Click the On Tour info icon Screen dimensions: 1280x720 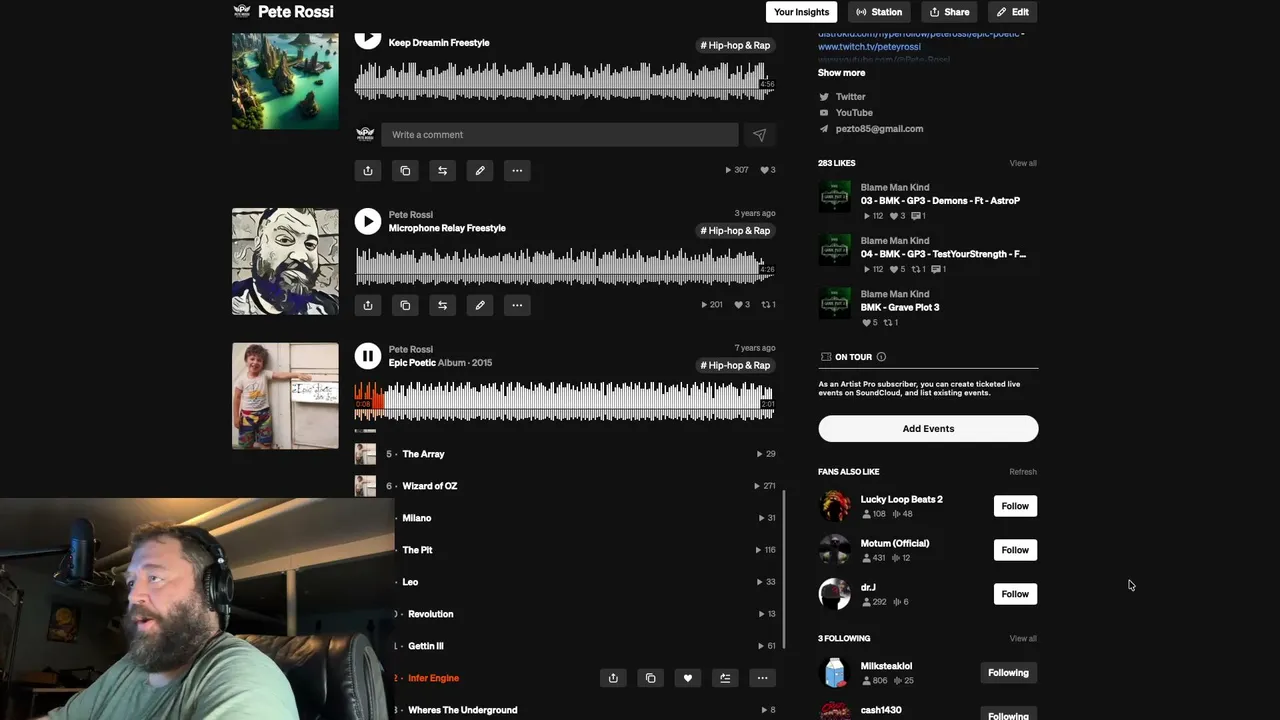click(881, 357)
